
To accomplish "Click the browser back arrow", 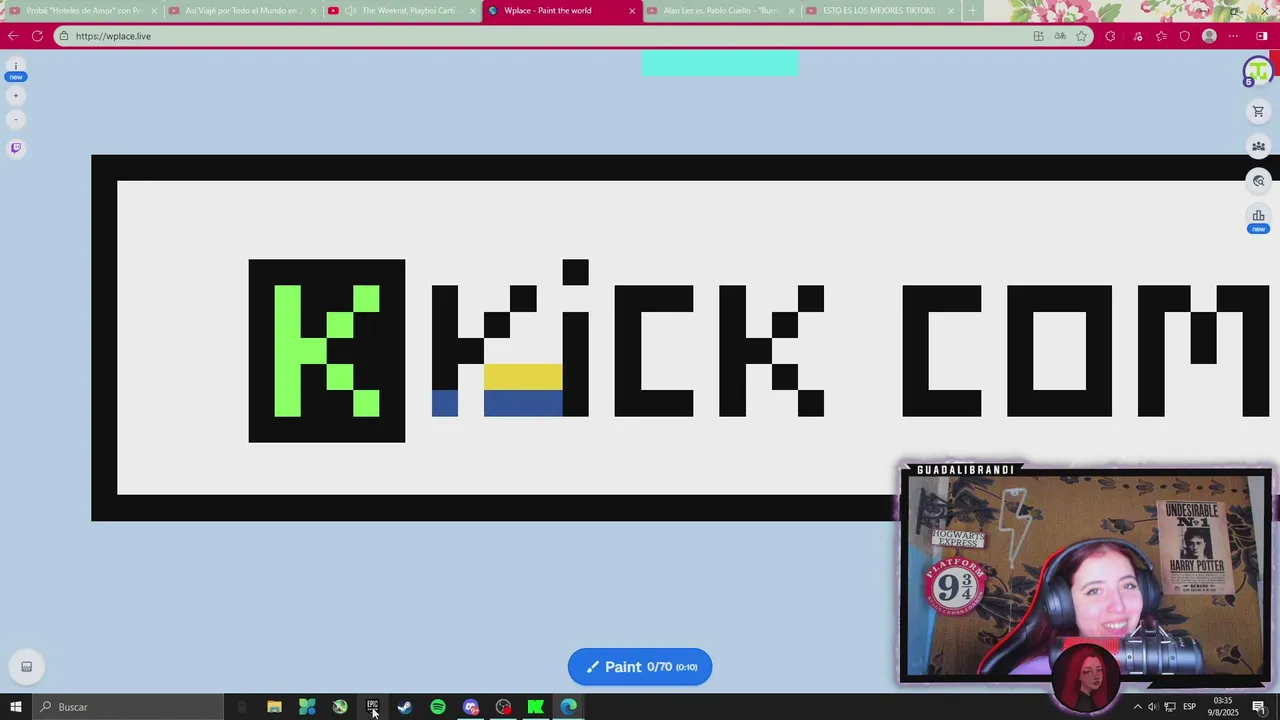I will (13, 36).
